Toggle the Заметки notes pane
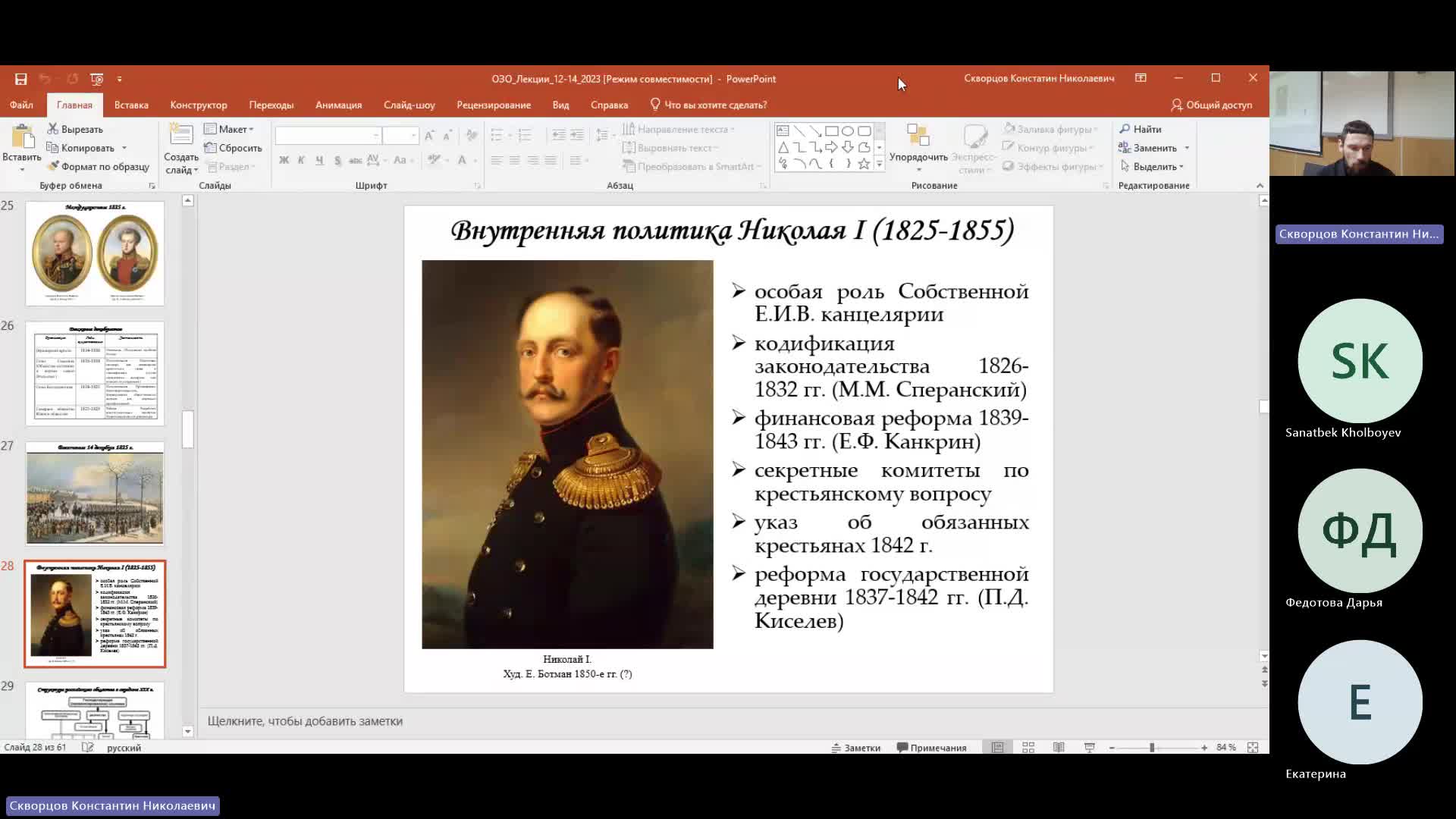 [x=856, y=748]
